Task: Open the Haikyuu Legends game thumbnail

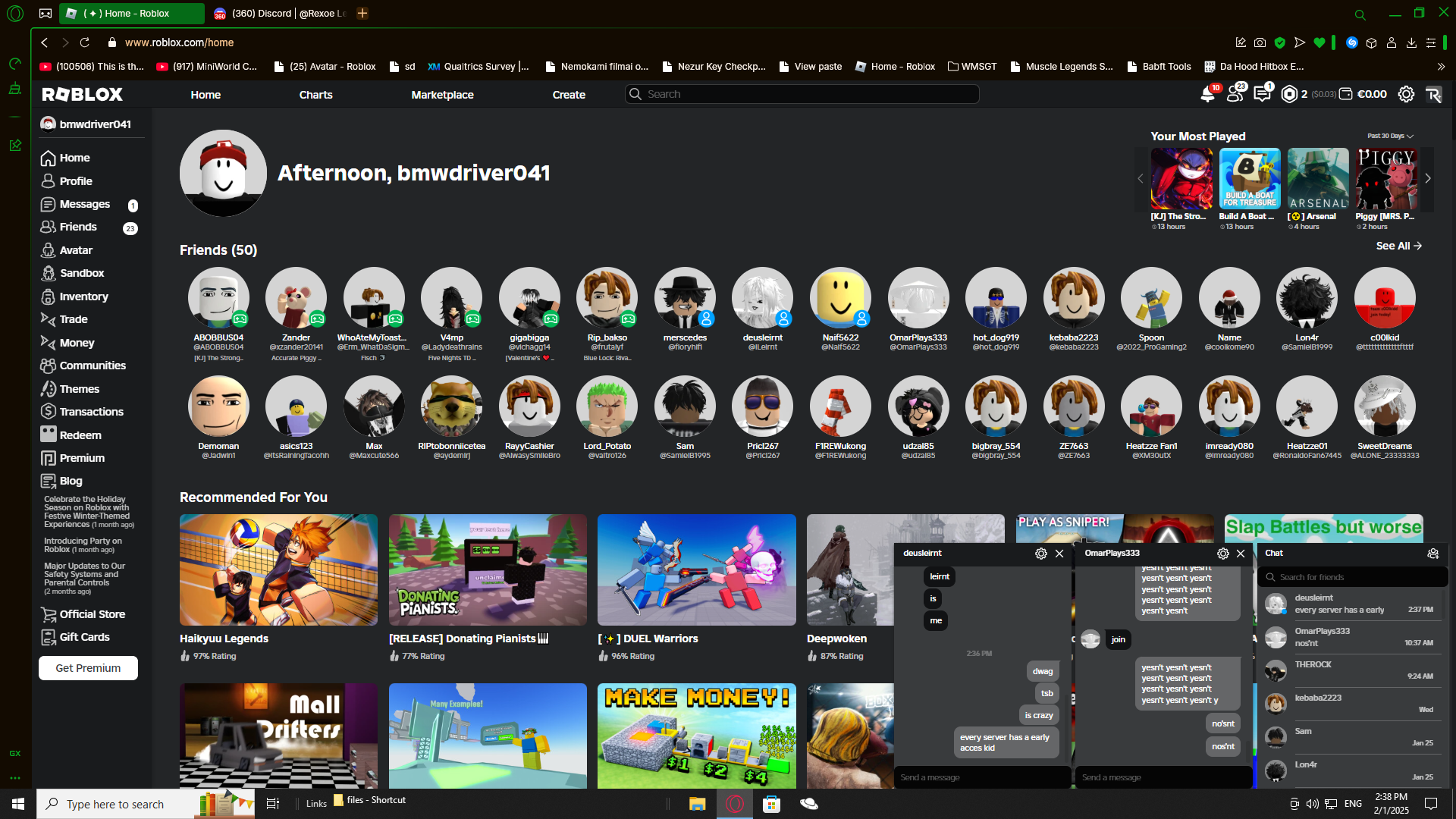Action: pyautogui.click(x=278, y=570)
